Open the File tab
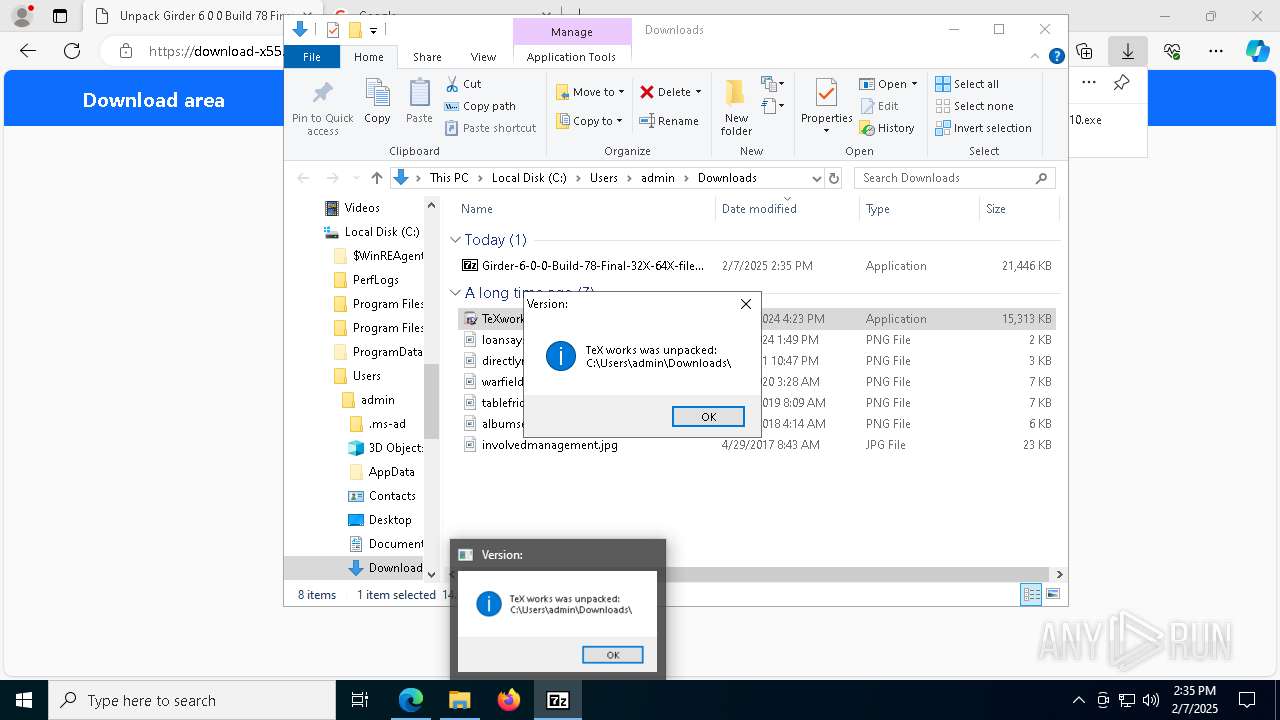Image resolution: width=1280 pixels, height=720 pixels. (x=312, y=57)
